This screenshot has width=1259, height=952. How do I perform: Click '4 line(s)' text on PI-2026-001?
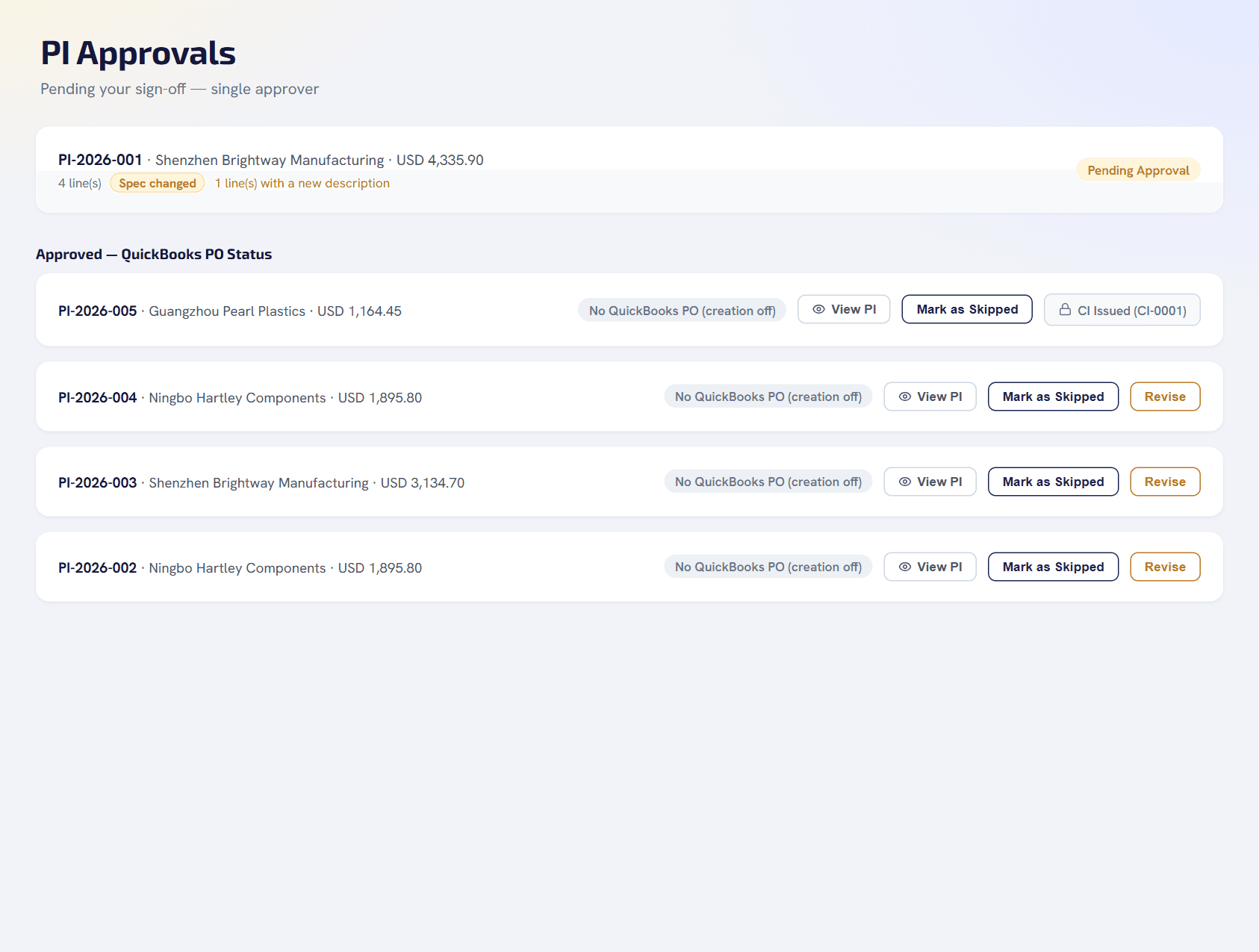[x=80, y=183]
